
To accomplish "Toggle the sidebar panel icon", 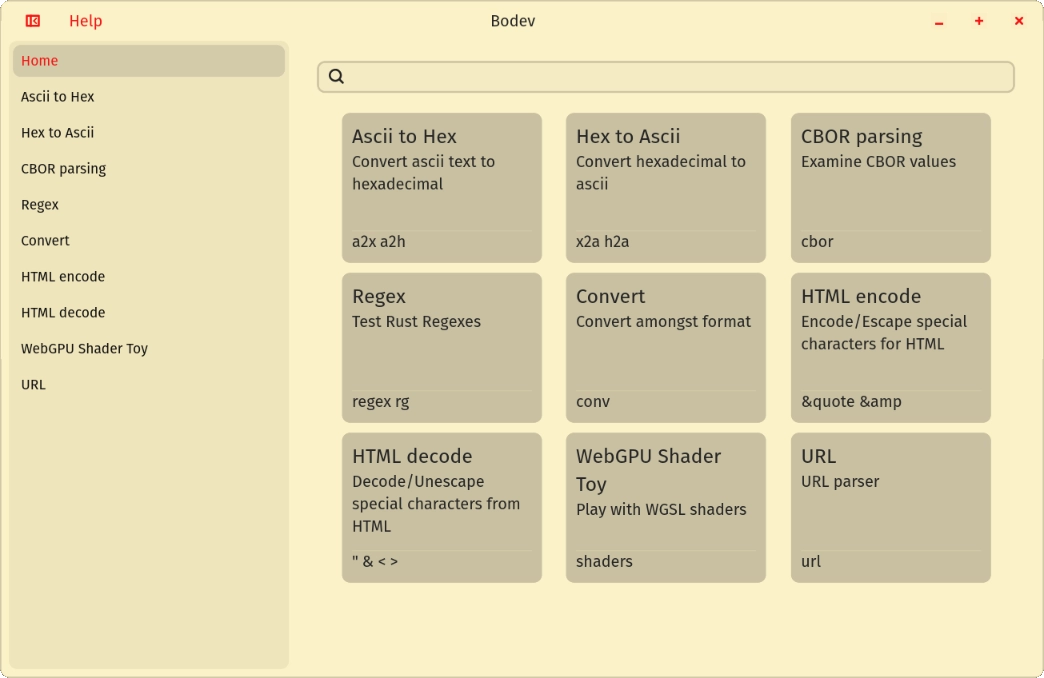I will coord(33,21).
